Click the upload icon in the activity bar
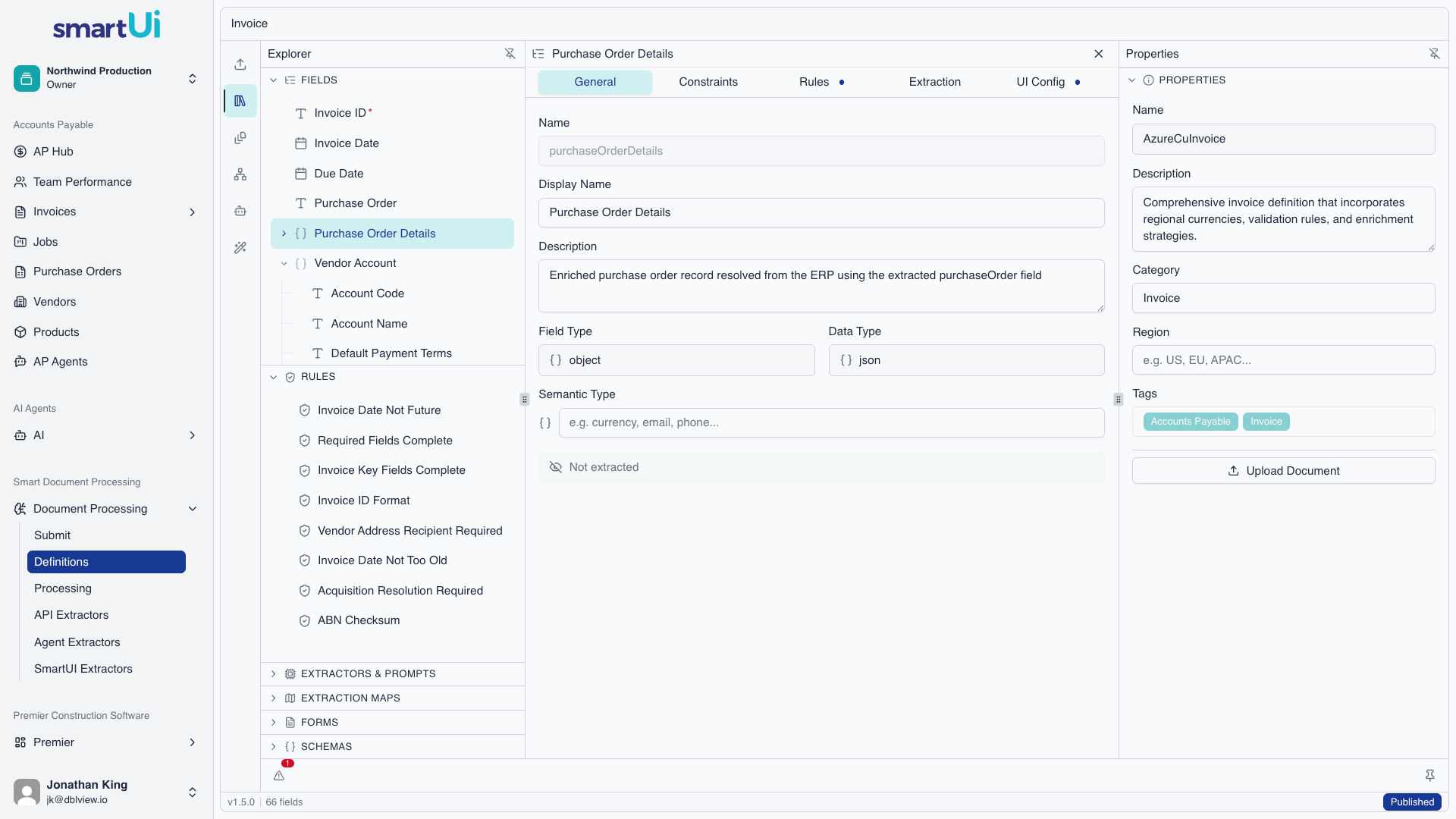The height and width of the screenshot is (819, 1456). pos(240,64)
